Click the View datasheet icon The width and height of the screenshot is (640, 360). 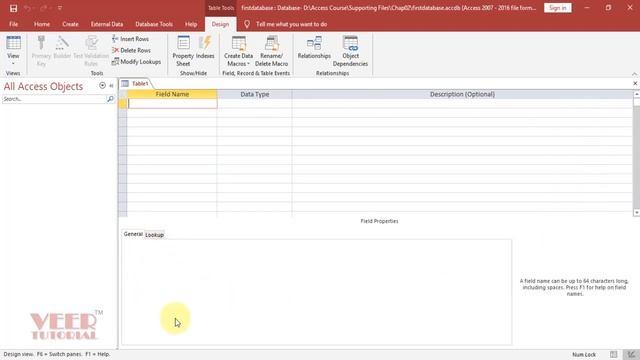pos(13,43)
